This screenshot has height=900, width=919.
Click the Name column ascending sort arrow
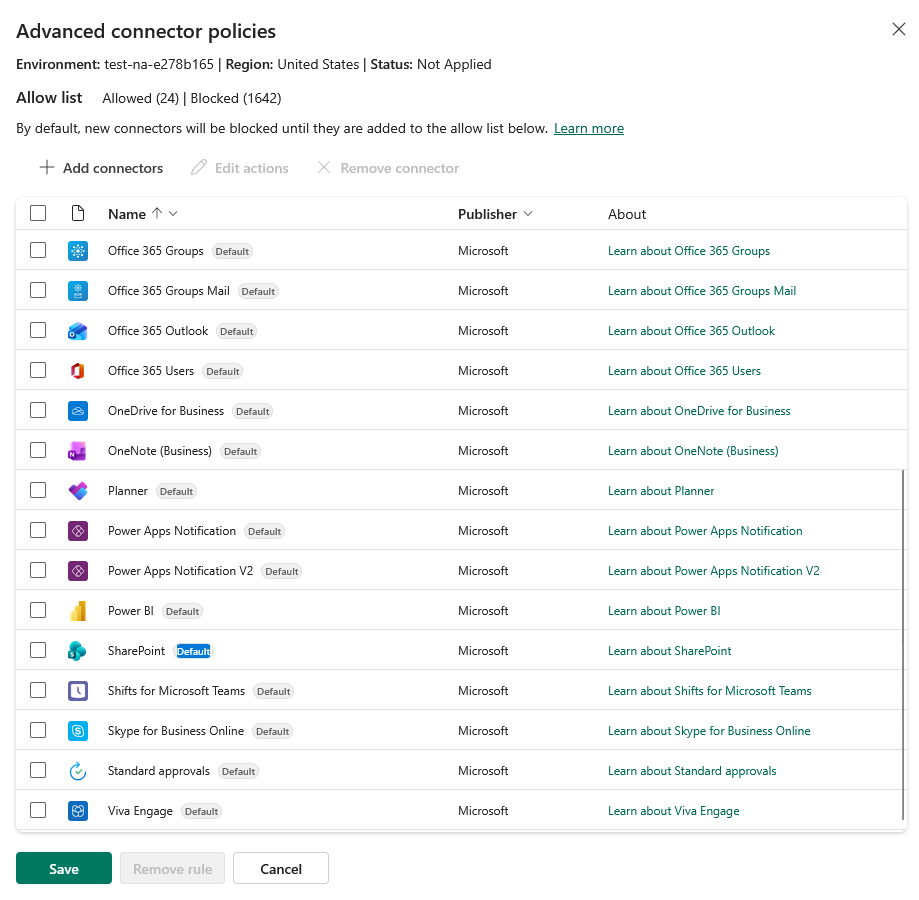(156, 213)
